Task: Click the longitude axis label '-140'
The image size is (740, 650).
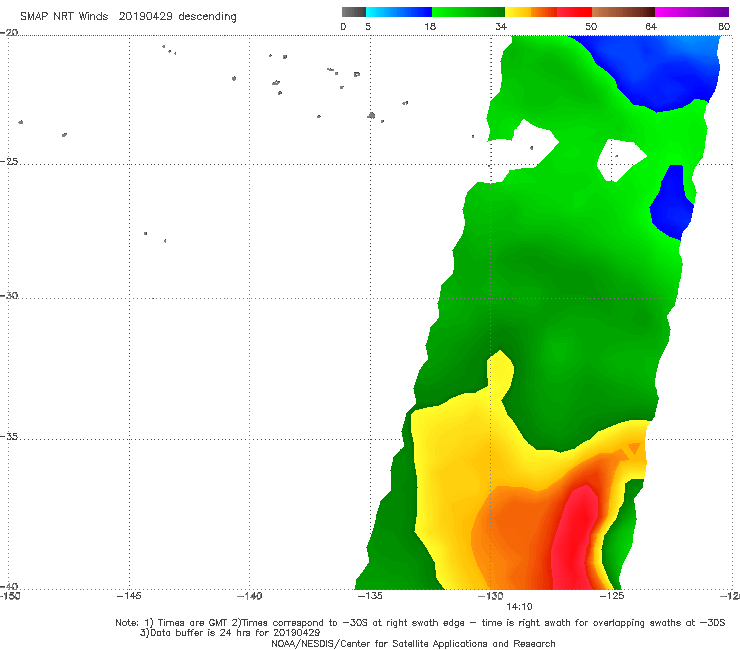Action: (249, 596)
